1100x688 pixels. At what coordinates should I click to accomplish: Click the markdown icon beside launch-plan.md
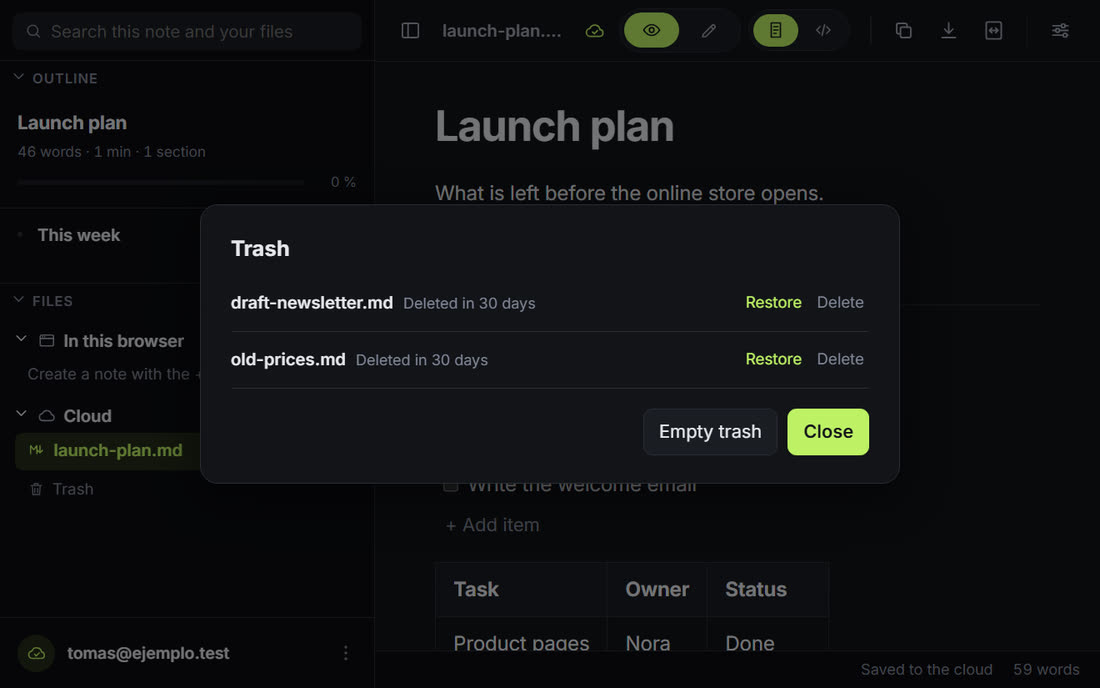pos(36,450)
